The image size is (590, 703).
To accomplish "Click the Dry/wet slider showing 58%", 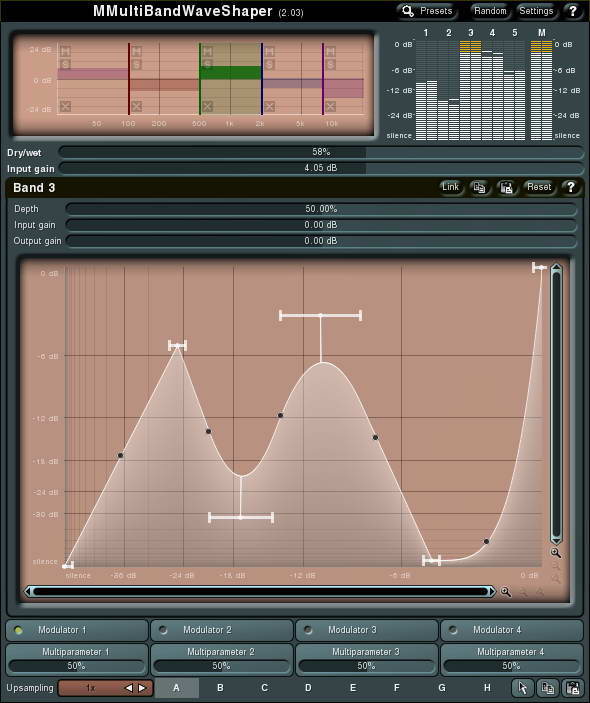I will pos(321,152).
